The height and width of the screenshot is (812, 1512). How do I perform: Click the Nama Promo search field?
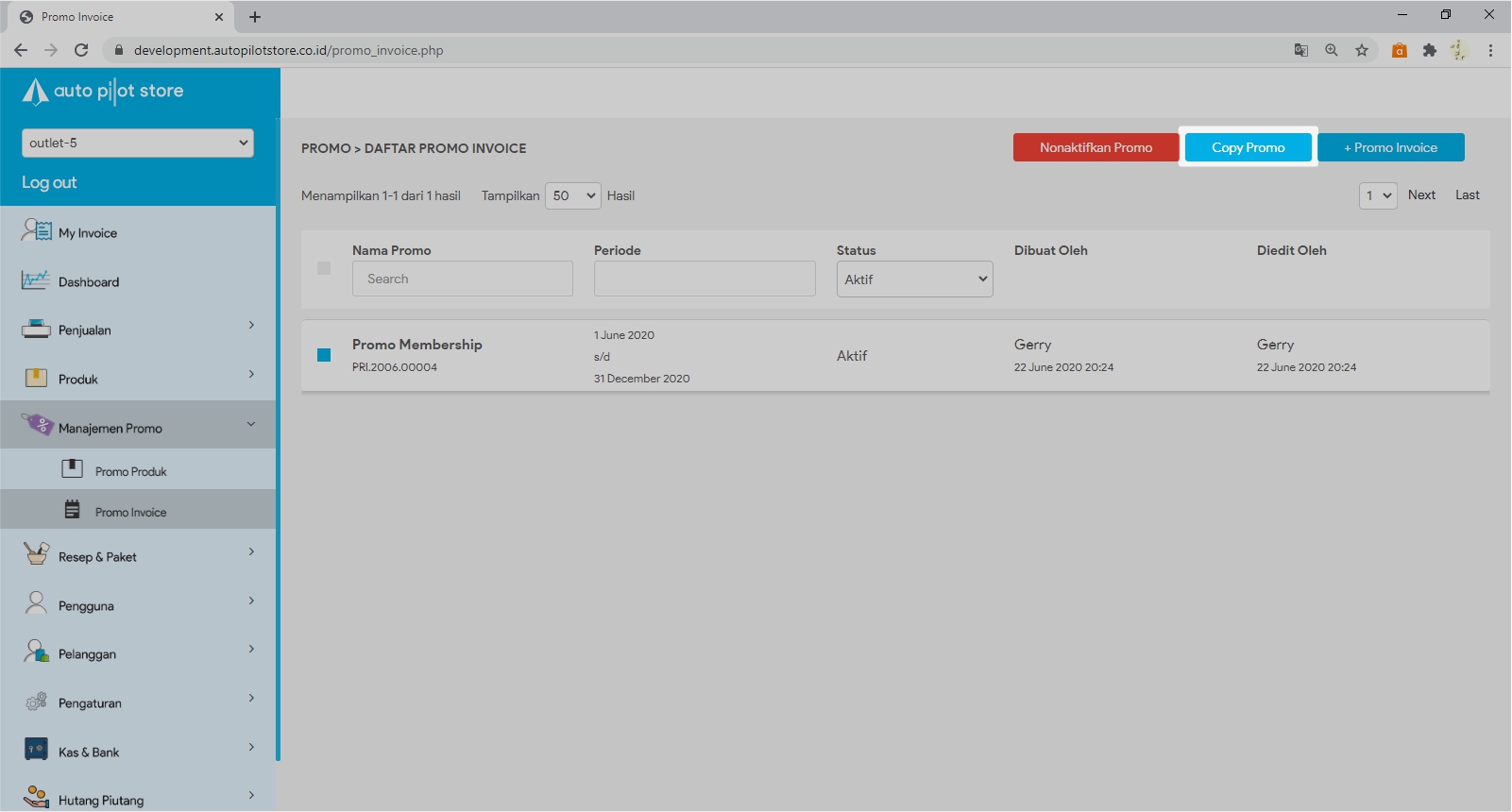pyautogui.click(x=463, y=279)
